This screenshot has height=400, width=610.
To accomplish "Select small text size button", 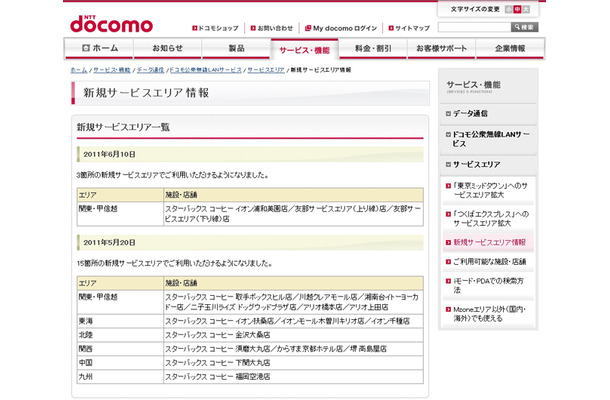I will (x=508, y=9).
